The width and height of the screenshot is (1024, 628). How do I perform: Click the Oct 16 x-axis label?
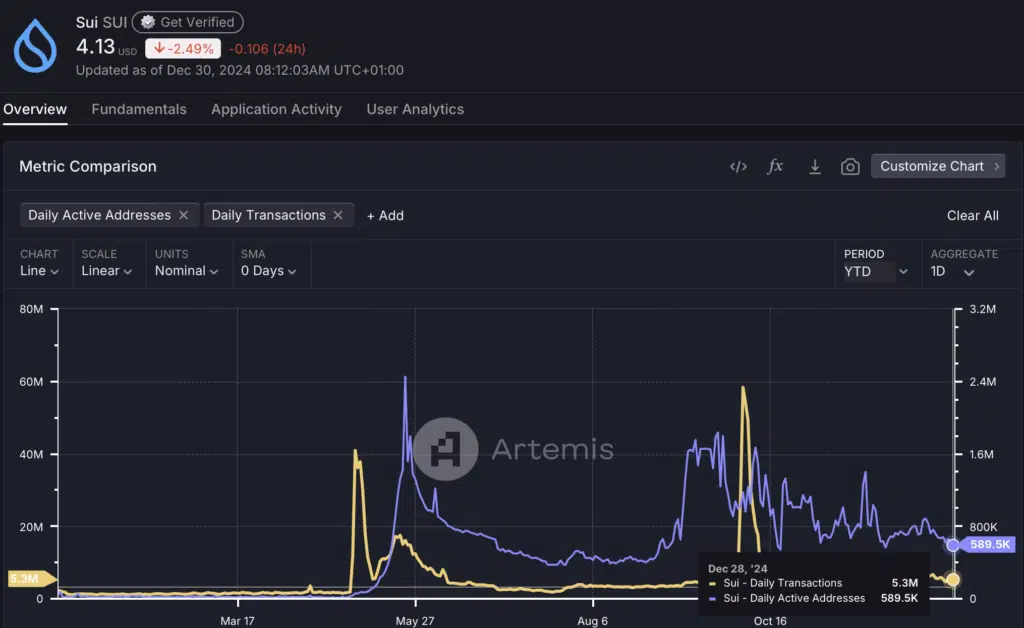770,621
